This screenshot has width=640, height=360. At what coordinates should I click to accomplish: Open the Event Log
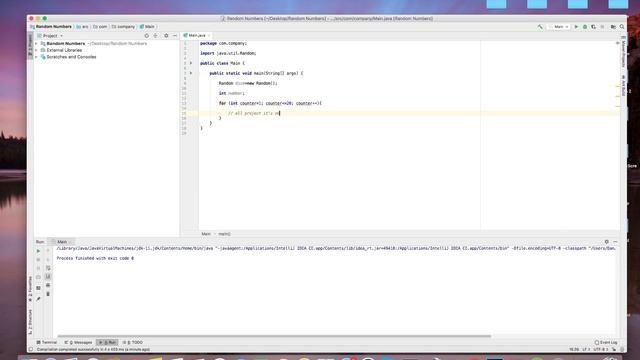(606, 342)
